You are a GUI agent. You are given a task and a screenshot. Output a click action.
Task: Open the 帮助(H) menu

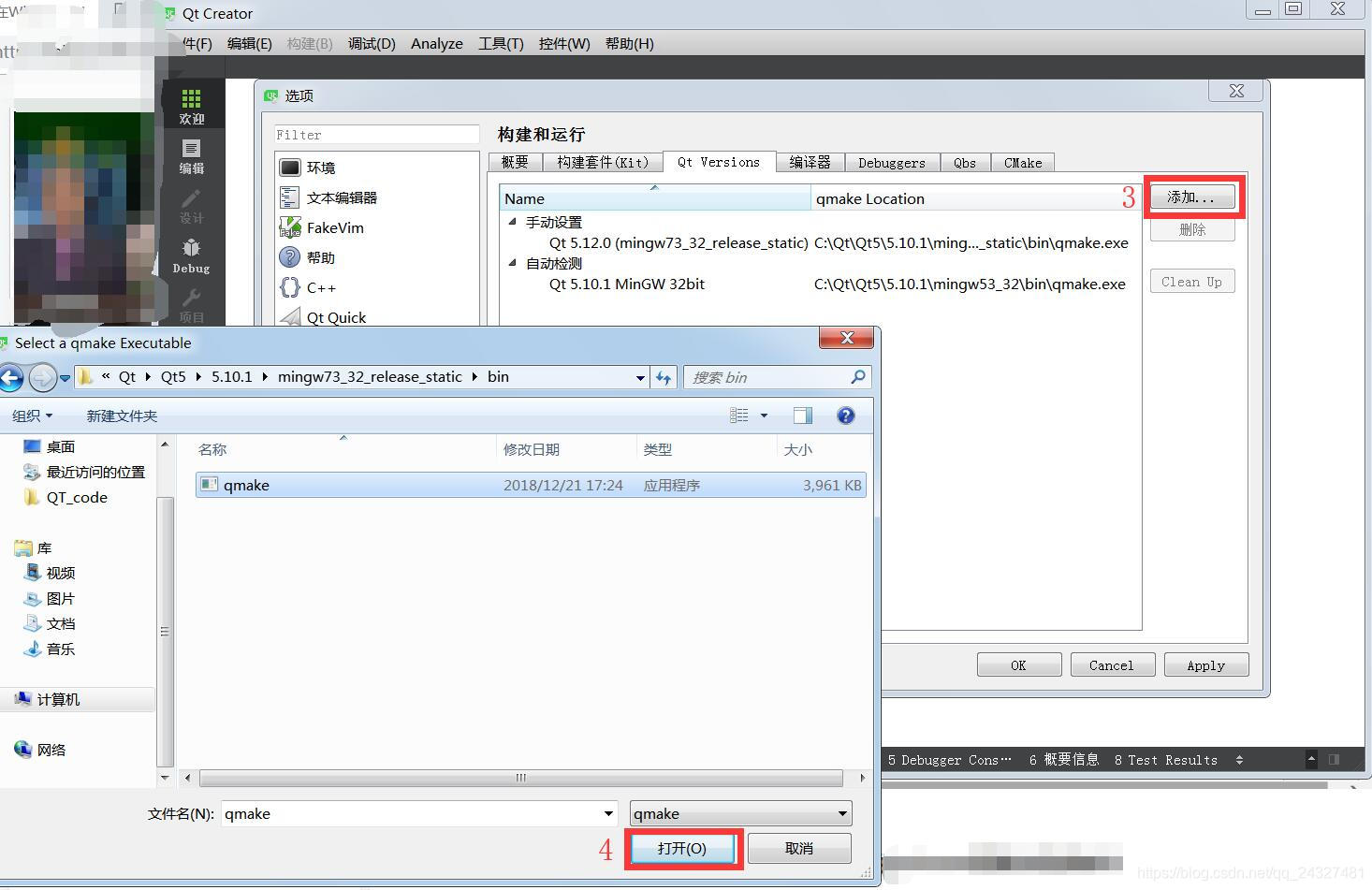tap(630, 43)
